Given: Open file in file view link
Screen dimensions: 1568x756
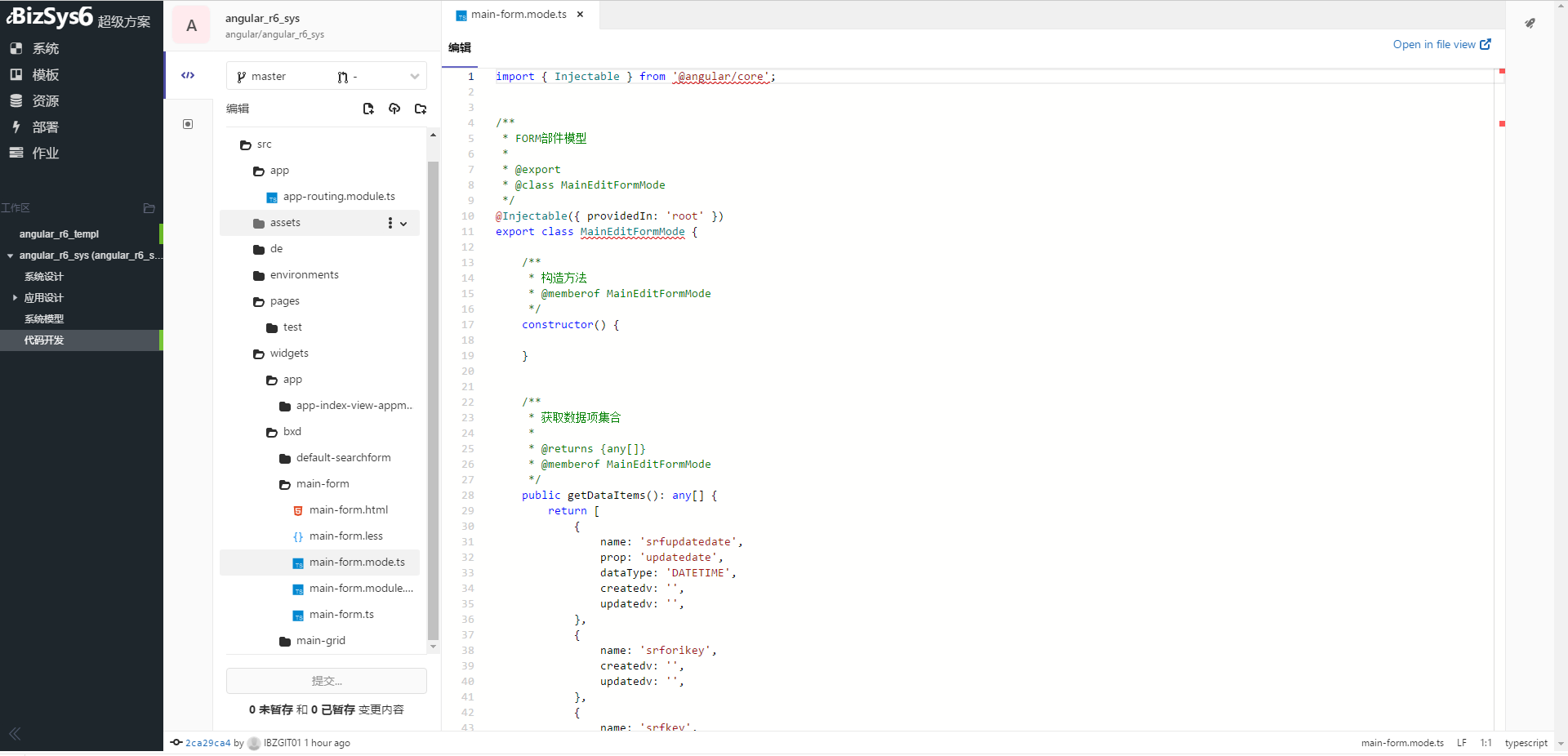Looking at the screenshot, I should (x=1441, y=44).
